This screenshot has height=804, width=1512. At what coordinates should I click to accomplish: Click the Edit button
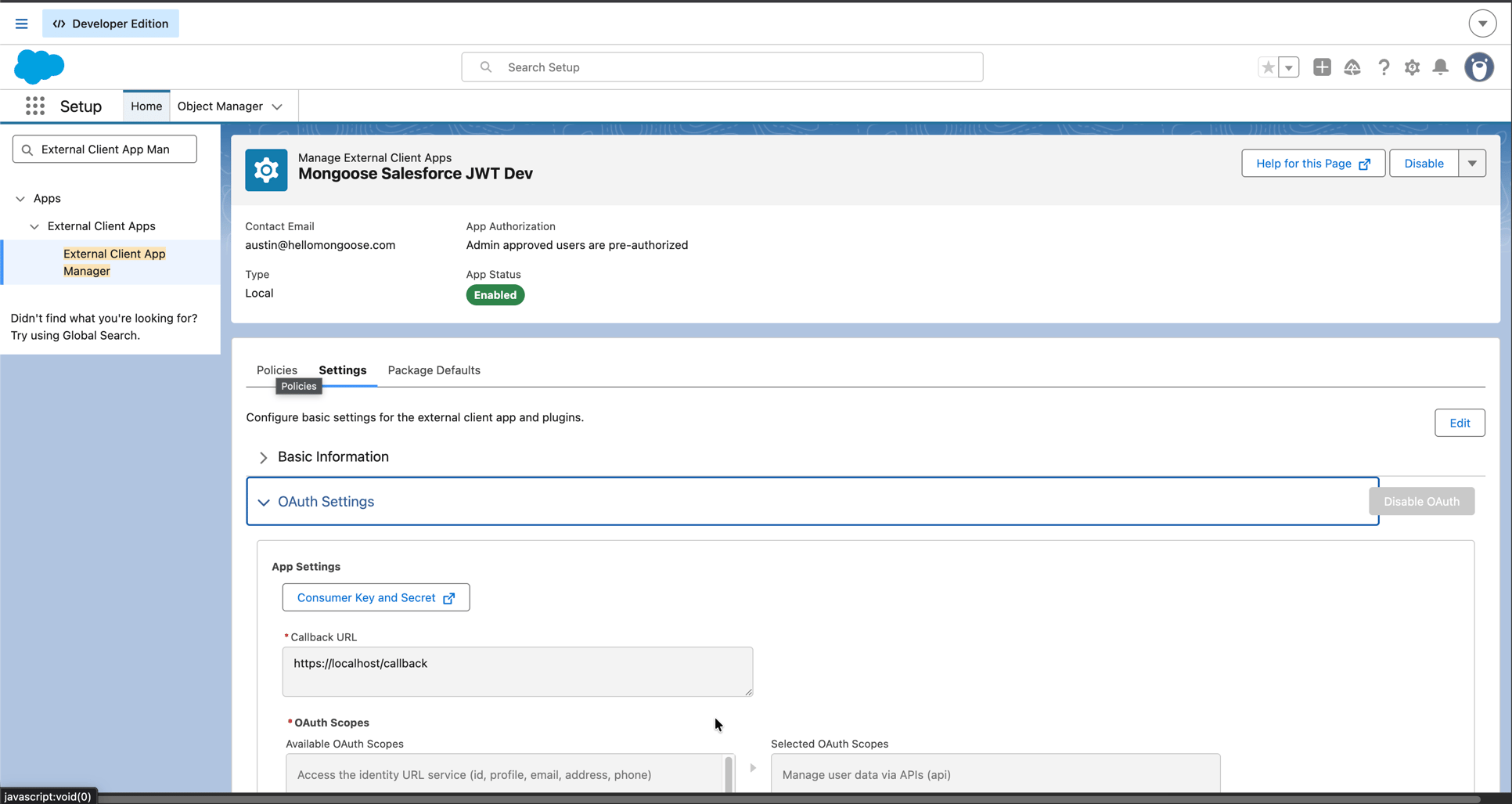1460,423
